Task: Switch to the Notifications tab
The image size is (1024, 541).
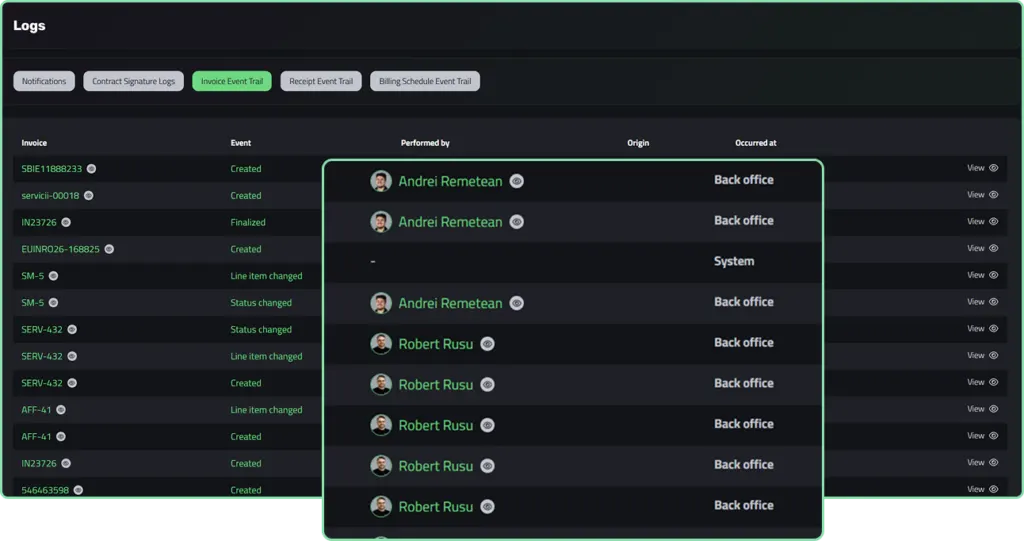Action: (x=44, y=81)
